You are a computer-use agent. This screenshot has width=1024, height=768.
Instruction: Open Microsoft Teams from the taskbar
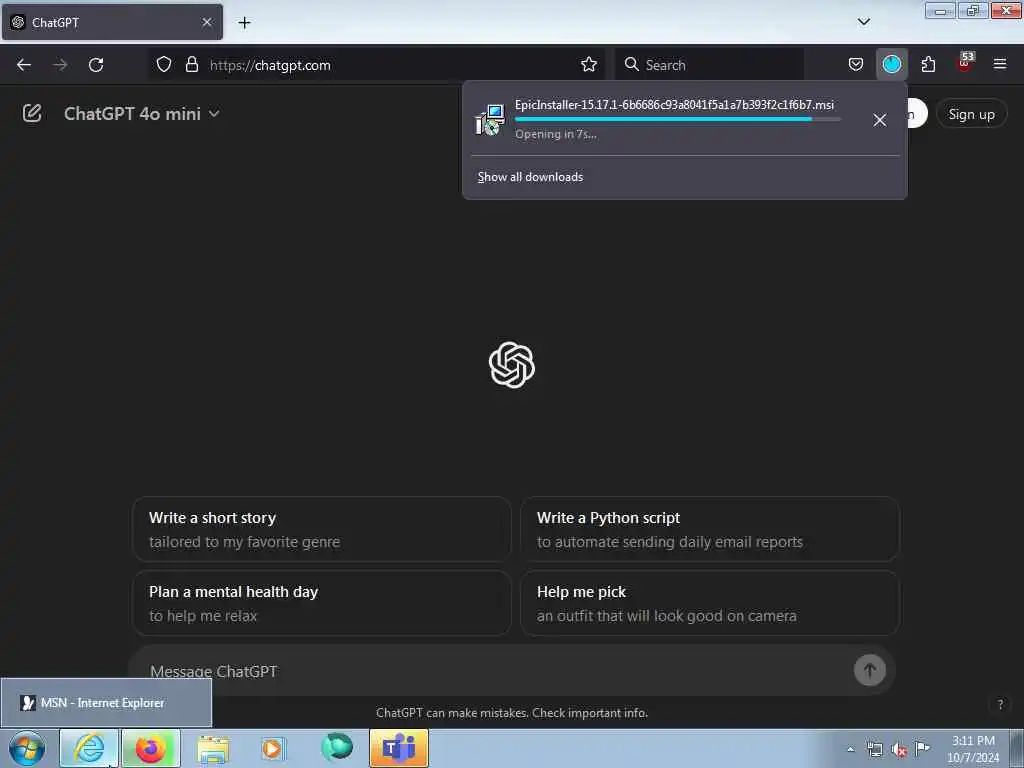tap(399, 748)
